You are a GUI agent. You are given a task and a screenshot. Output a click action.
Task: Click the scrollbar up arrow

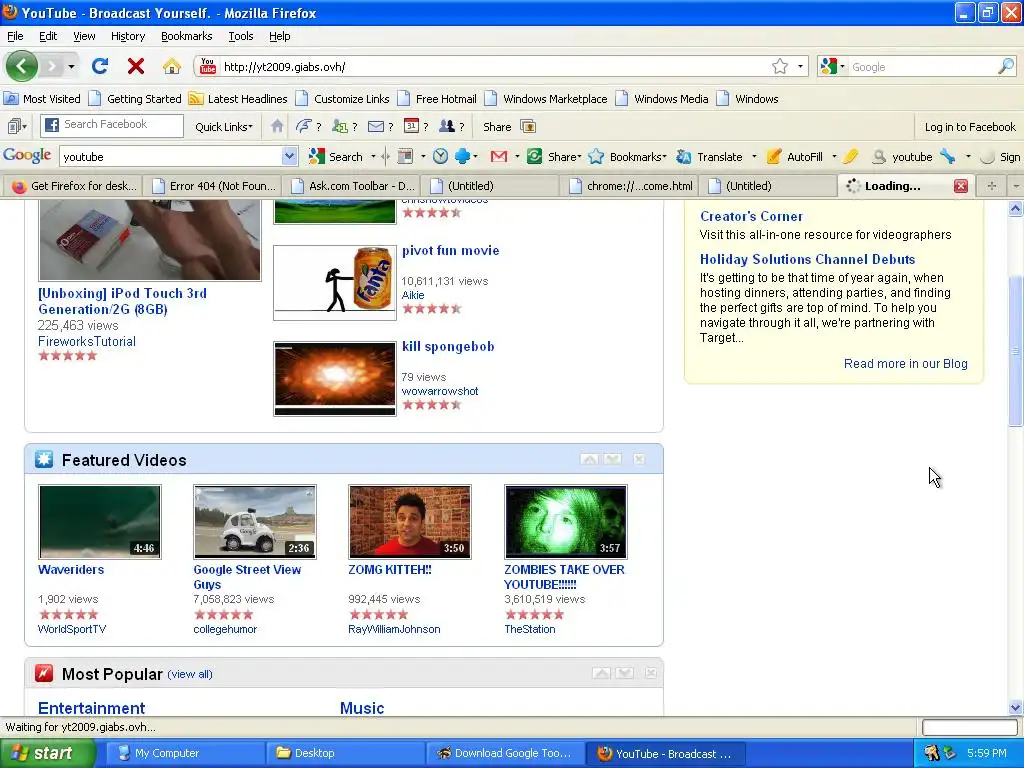point(1015,208)
